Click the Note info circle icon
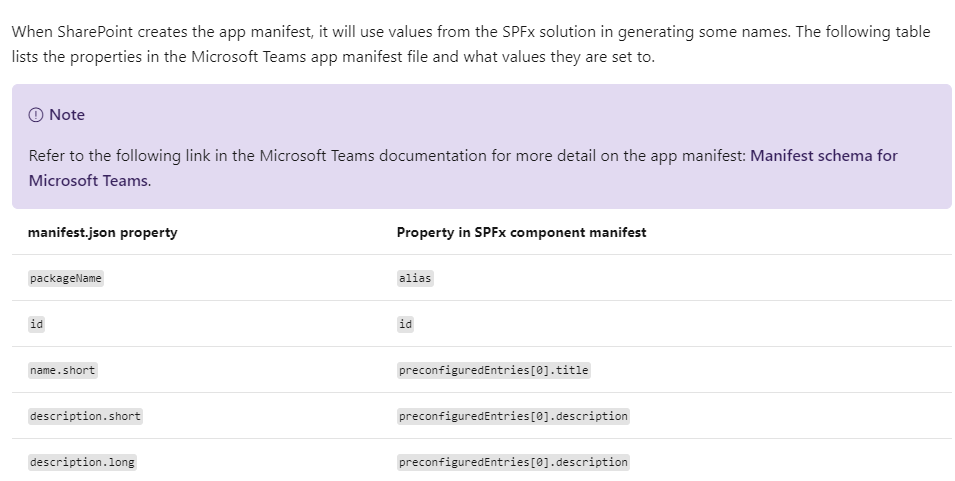This screenshot has height=481, width=955. [36, 114]
